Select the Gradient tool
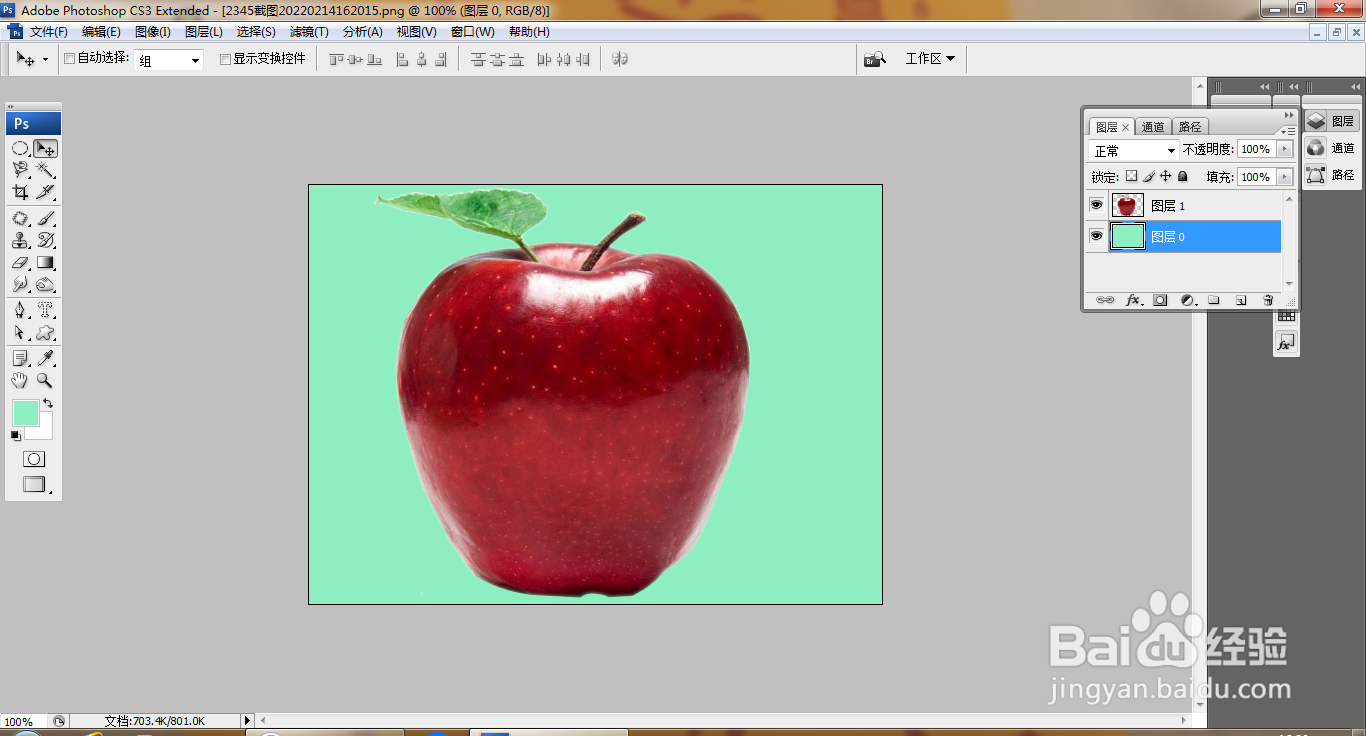Image resolution: width=1366 pixels, height=736 pixels. (x=45, y=262)
